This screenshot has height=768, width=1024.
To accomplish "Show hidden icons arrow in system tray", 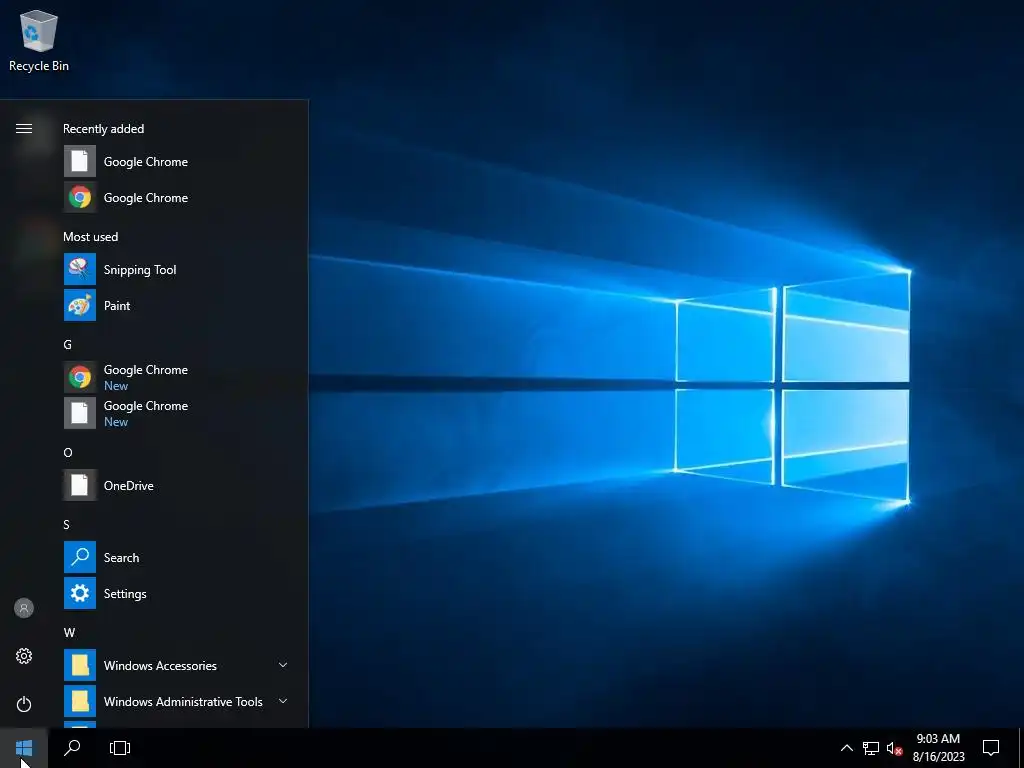I will tap(846, 748).
